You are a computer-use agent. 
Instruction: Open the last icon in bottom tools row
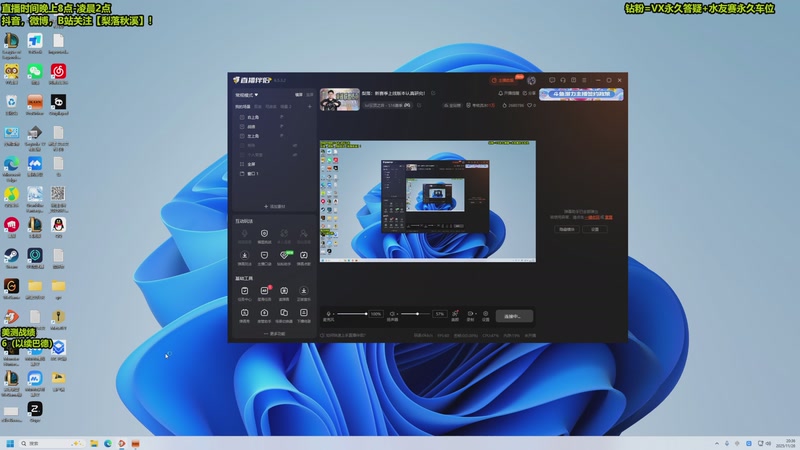(x=304, y=312)
